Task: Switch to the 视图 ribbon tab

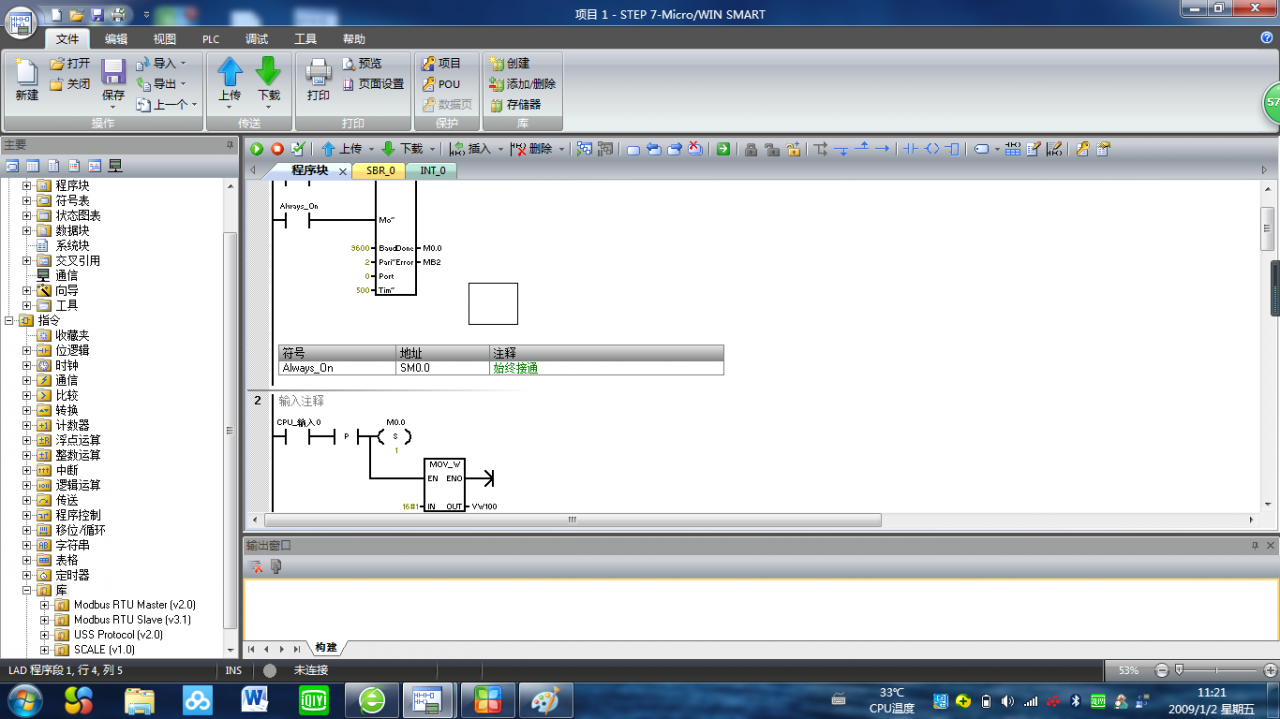Action: click(x=164, y=39)
